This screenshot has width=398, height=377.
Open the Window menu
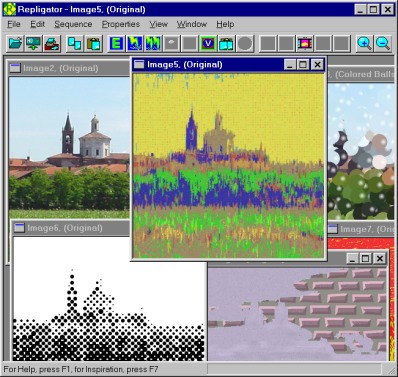pyautogui.click(x=192, y=24)
